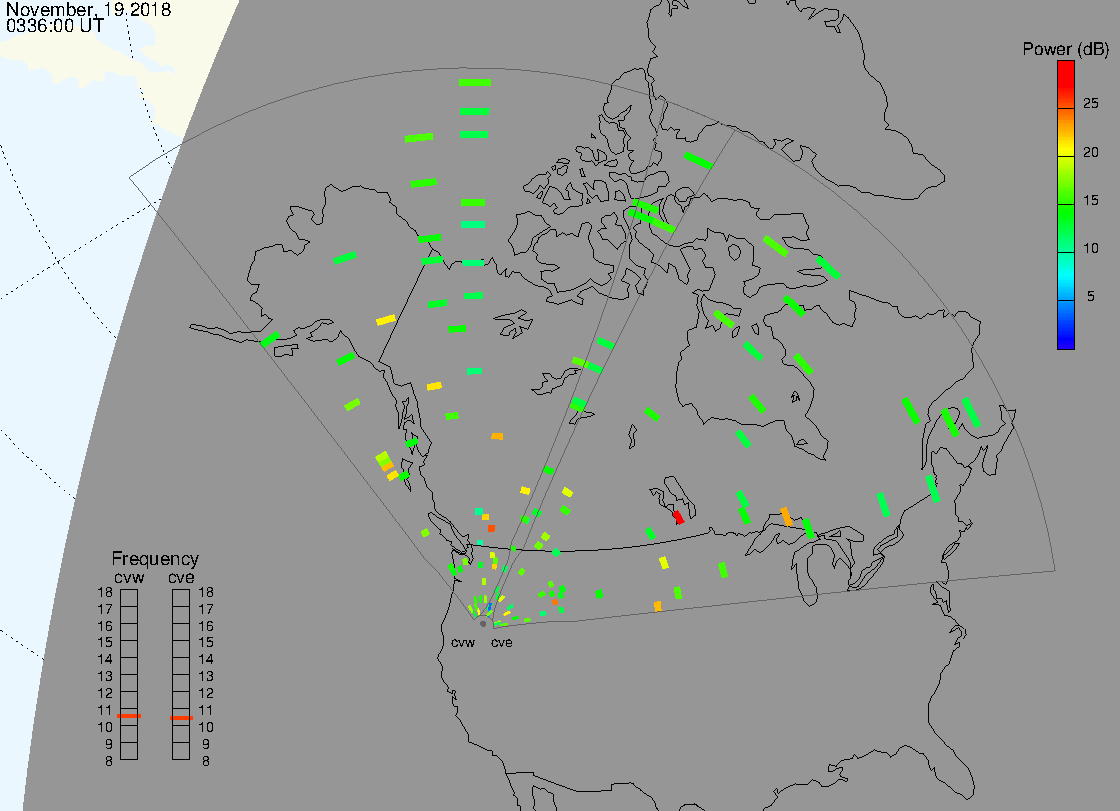Click the "Frequency" legend title
This screenshot has width=1120, height=811.
(155, 559)
